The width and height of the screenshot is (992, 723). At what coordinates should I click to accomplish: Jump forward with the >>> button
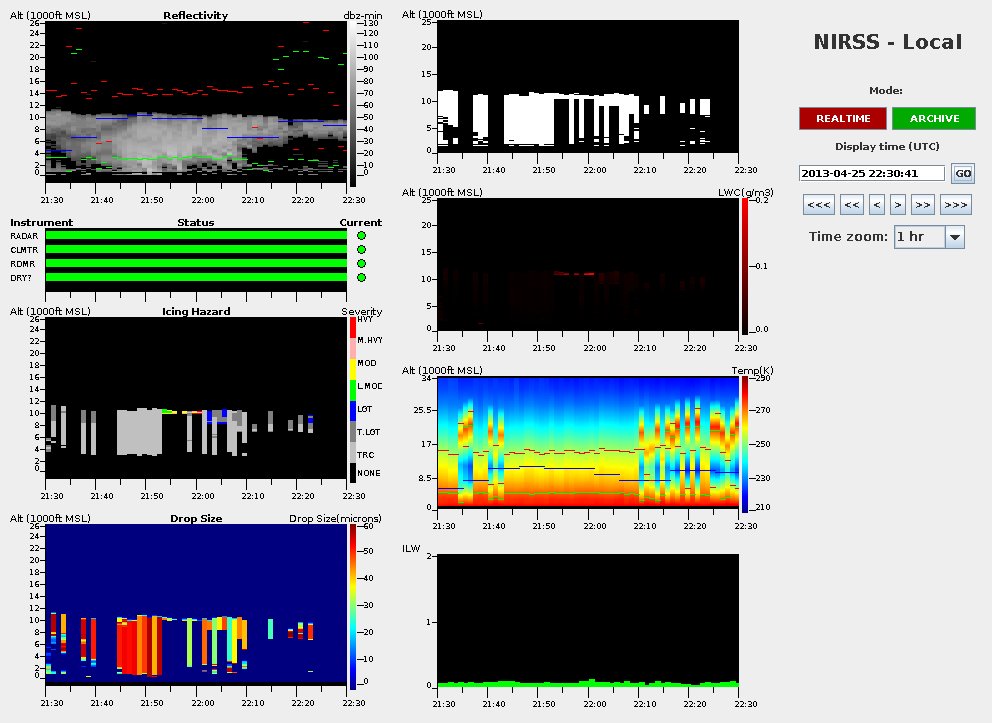tap(955, 206)
